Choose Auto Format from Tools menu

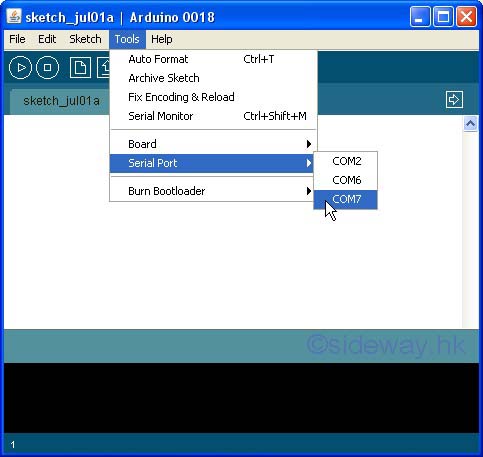tap(213, 59)
